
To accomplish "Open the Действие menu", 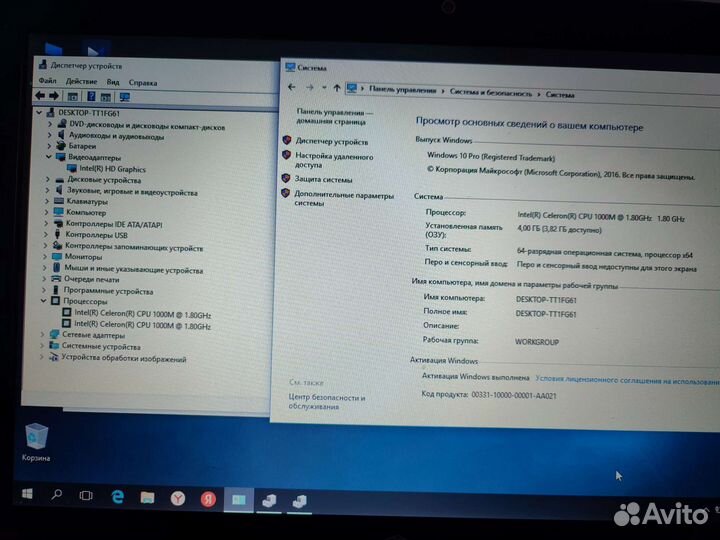I will [81, 81].
